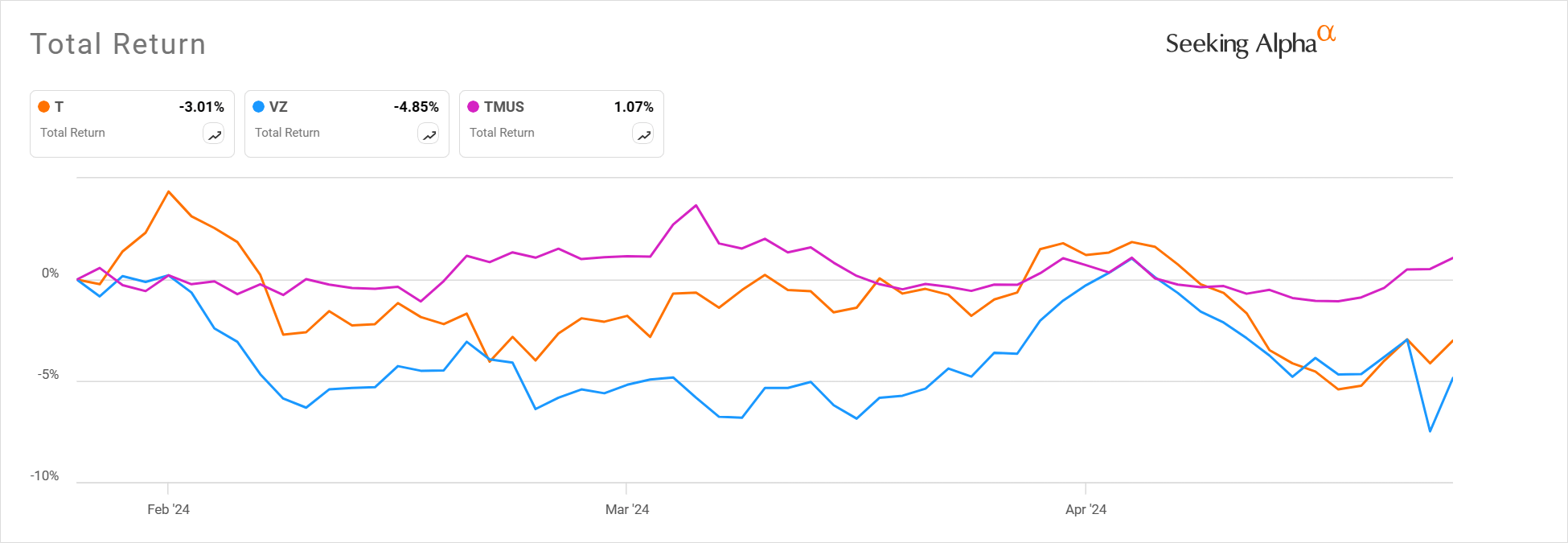Screen dimensions: 1568x543
Task: Click the orange line's highest peak near Feb '24
Action: [x=168, y=191]
